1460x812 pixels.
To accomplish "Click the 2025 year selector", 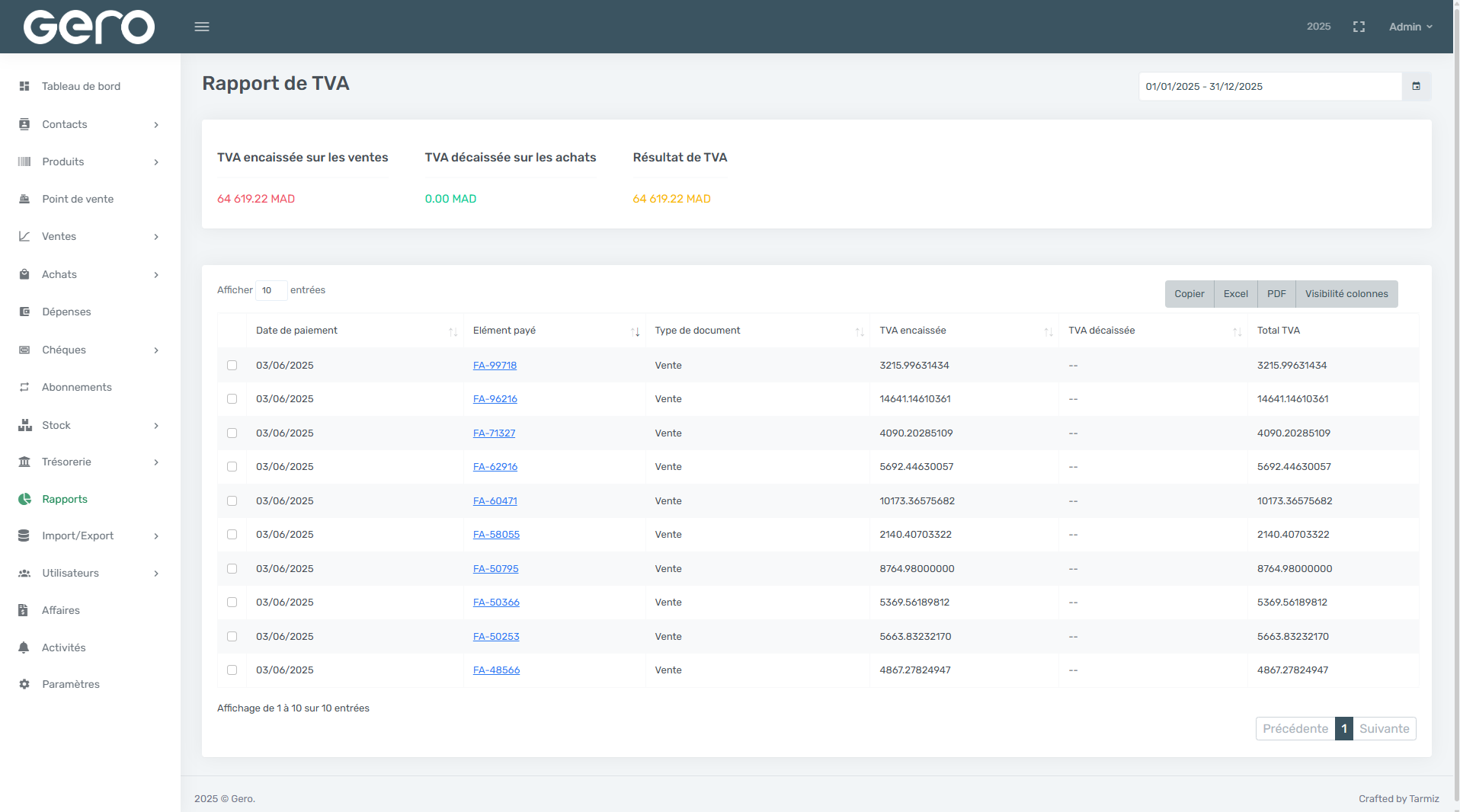I will coord(1318,27).
